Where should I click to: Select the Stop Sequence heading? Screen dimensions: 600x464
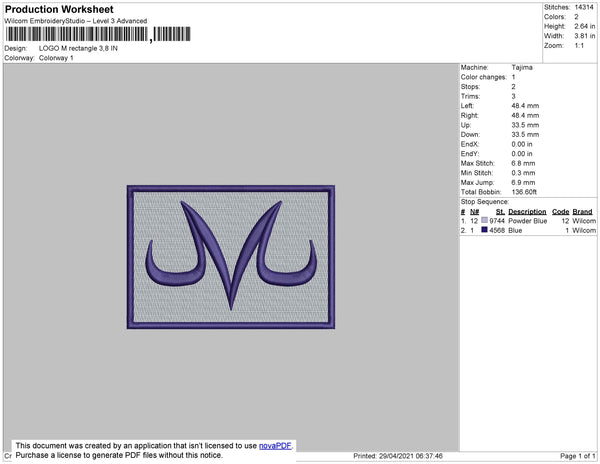point(485,202)
